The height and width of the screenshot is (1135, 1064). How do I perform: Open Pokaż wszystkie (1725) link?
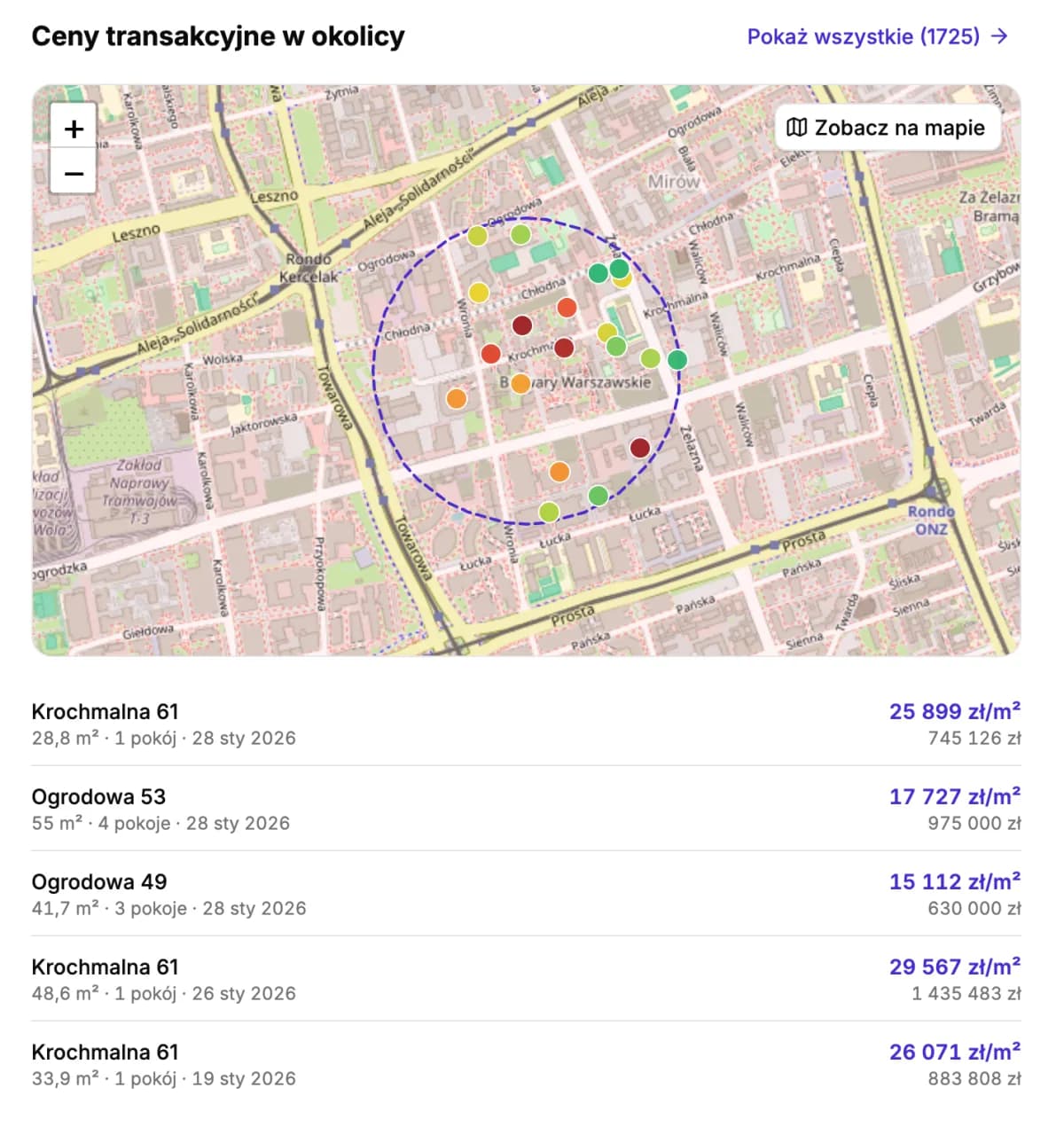click(878, 36)
